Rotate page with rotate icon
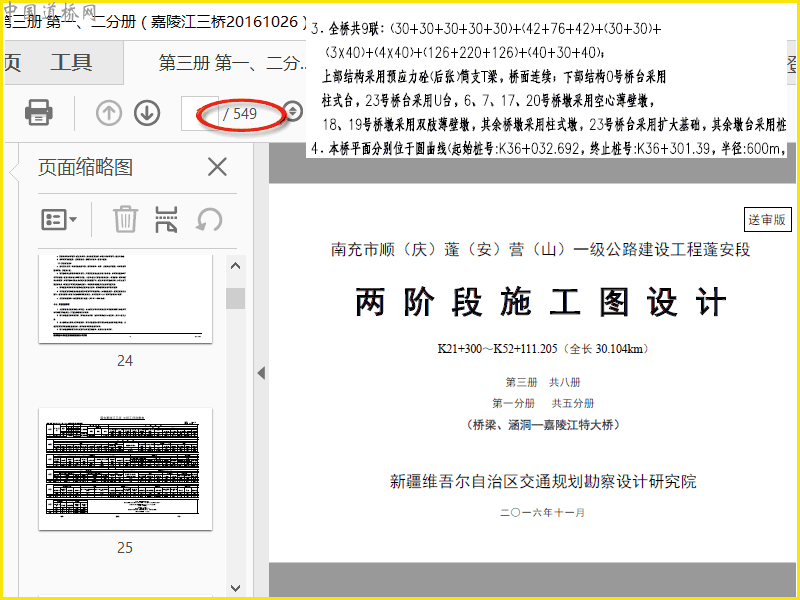Image resolution: width=800 pixels, height=600 pixels. coord(209,220)
